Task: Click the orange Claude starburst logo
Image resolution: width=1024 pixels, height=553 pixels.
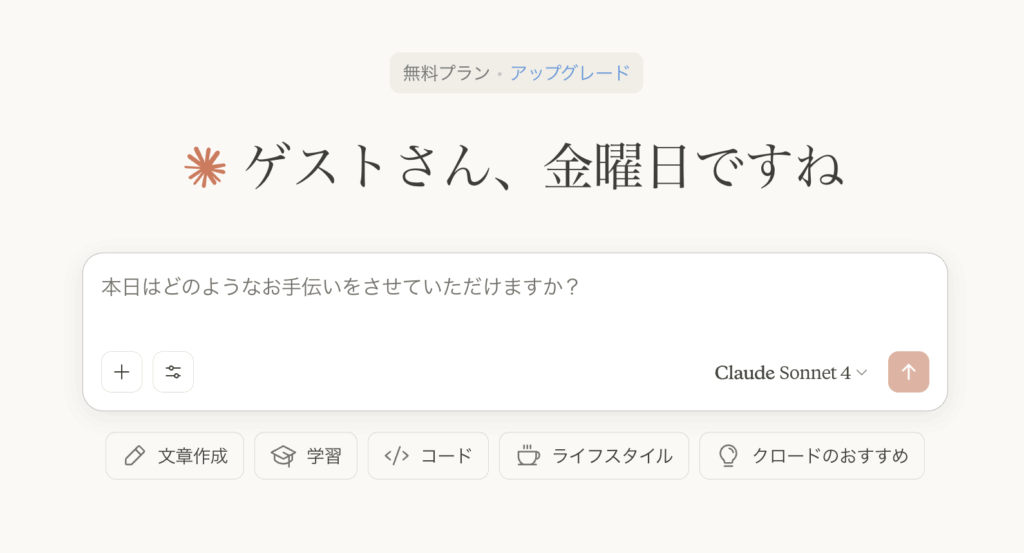Action: [205, 167]
